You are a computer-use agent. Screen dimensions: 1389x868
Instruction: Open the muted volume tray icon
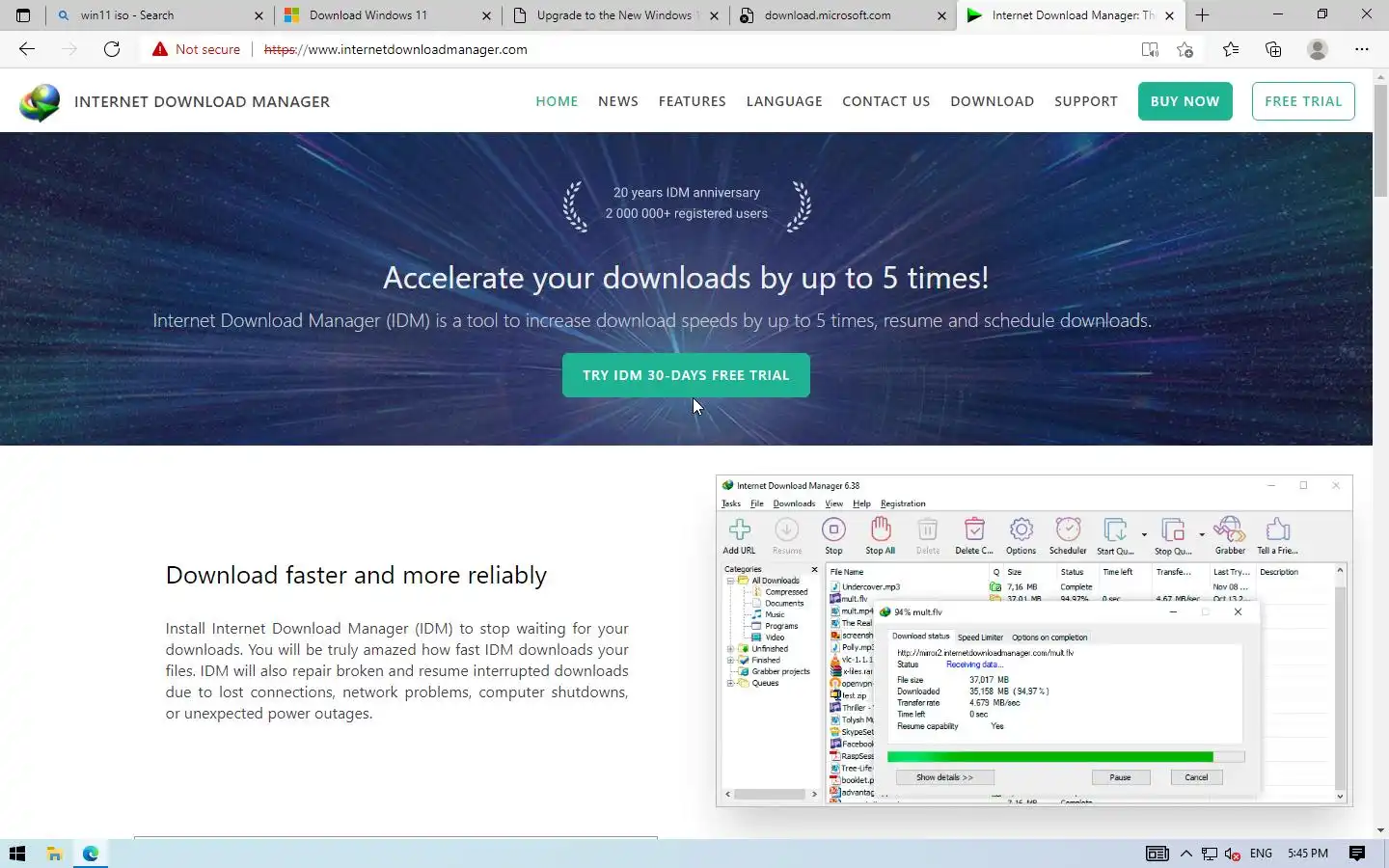tap(1232, 854)
